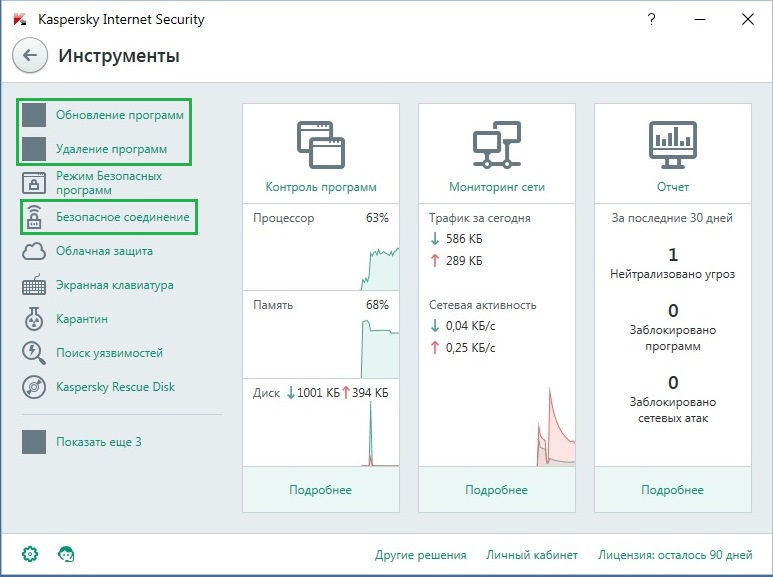Click the back arrow button
Screen dimensions: 773x577
point(30,56)
